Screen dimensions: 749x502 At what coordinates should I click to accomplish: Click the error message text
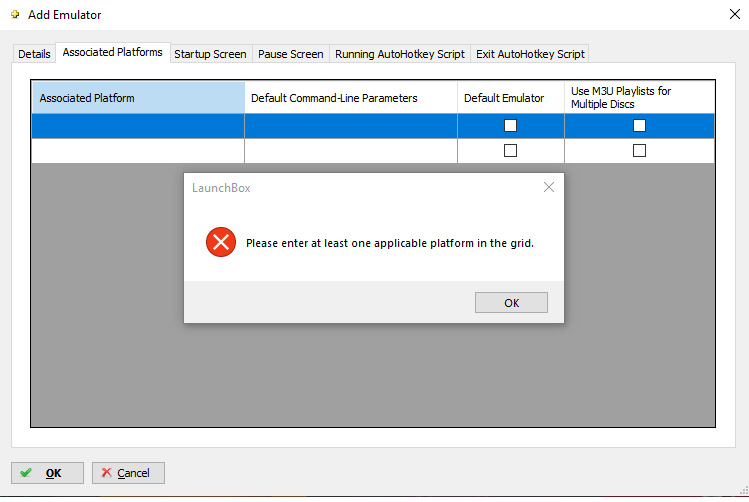tap(390, 243)
